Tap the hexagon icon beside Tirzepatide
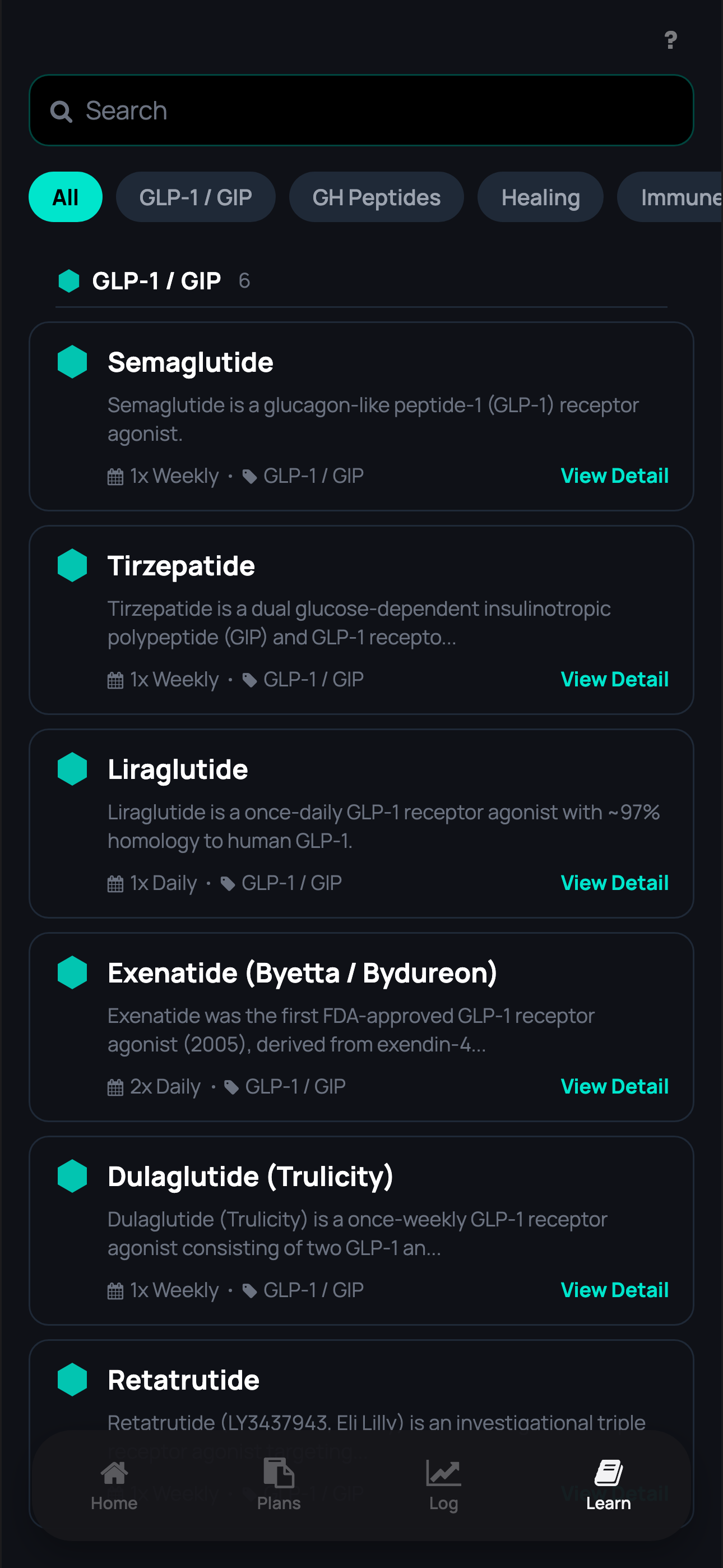Viewport: 723px width, 1568px height. click(72, 565)
